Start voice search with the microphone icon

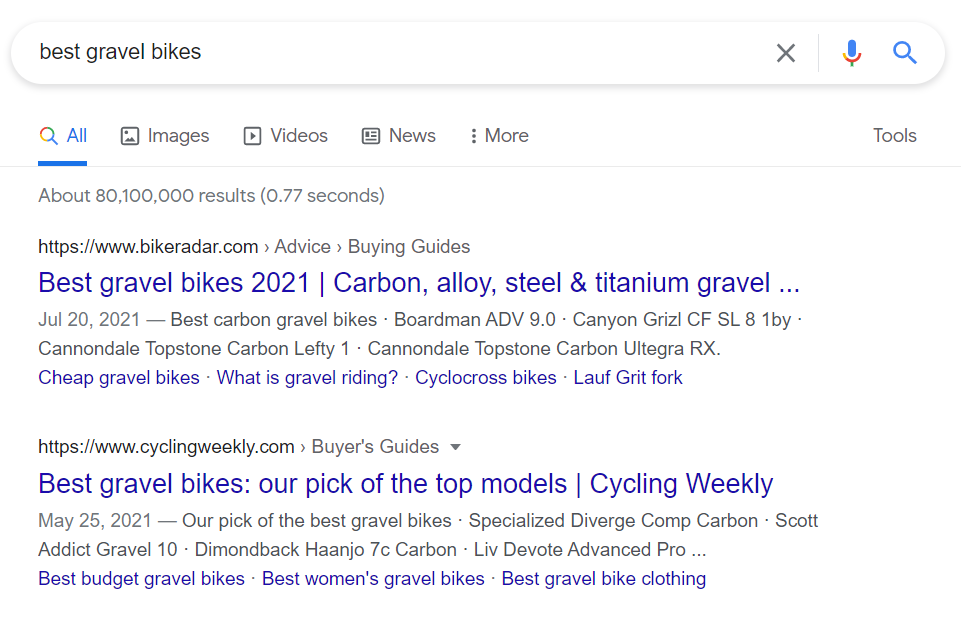[x=851, y=53]
